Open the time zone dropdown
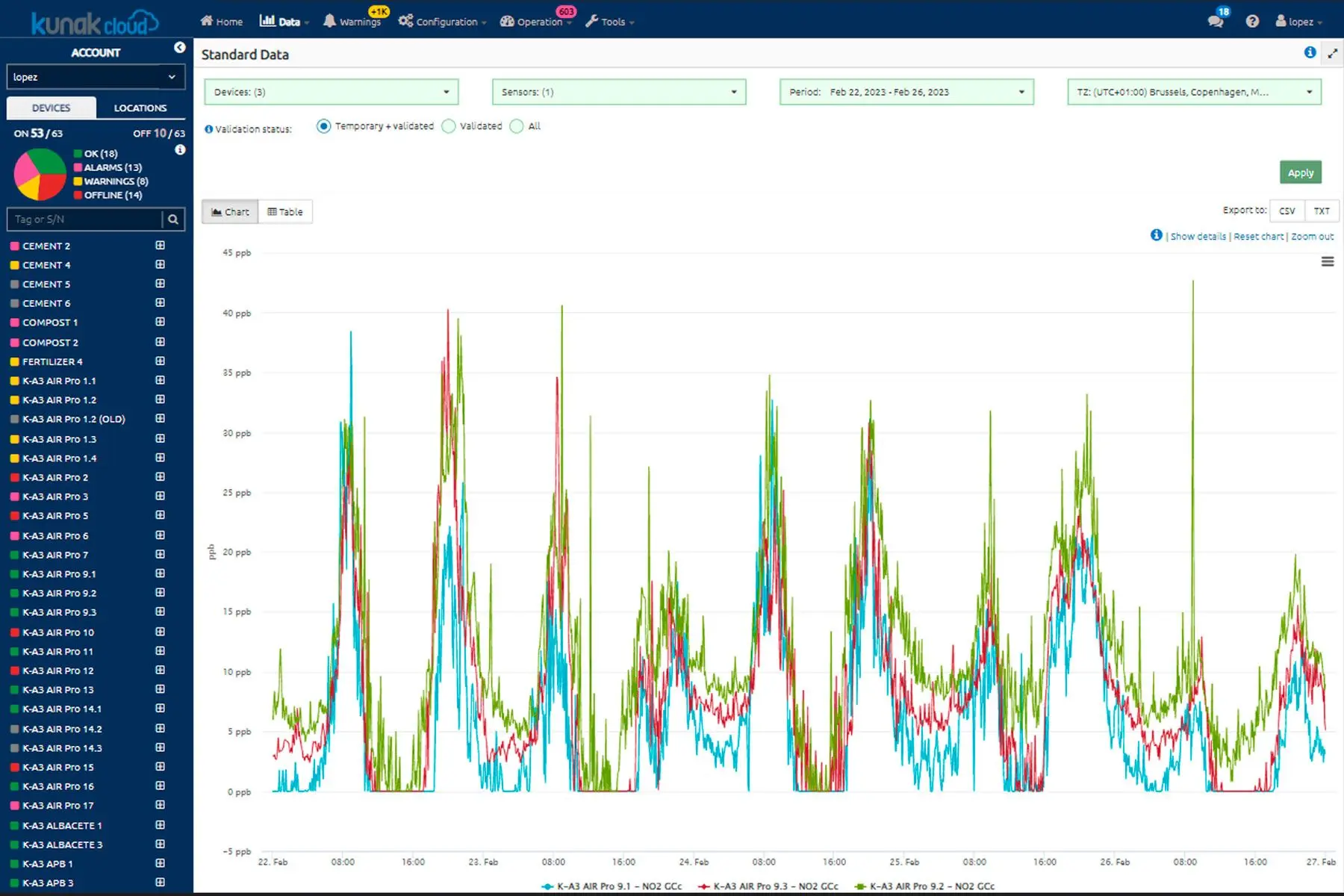 coord(1194,92)
